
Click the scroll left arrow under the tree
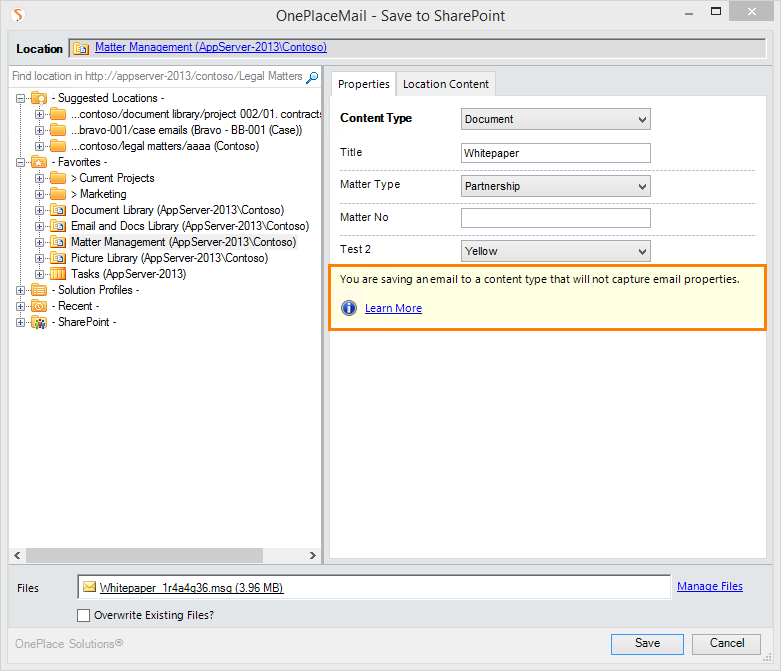(17, 555)
